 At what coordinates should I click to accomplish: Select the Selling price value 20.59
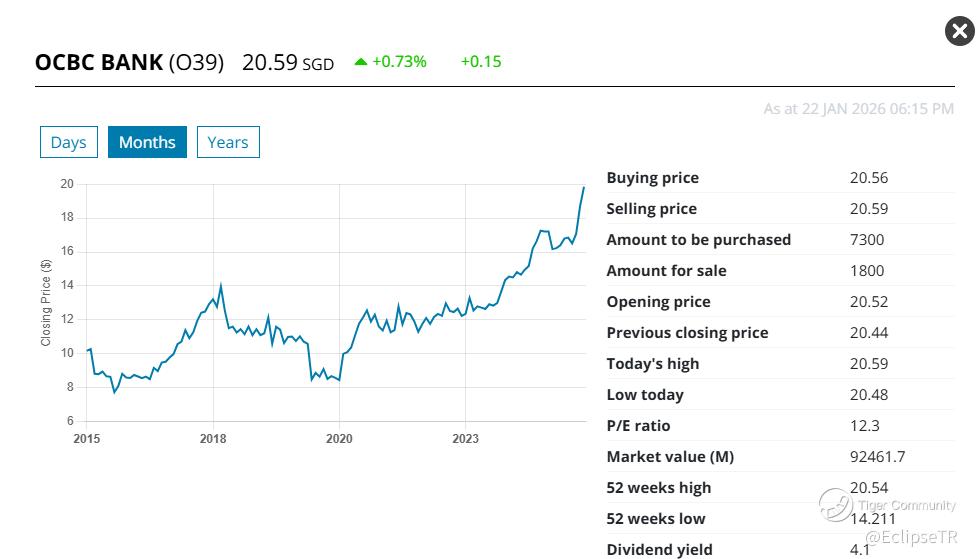coord(868,209)
